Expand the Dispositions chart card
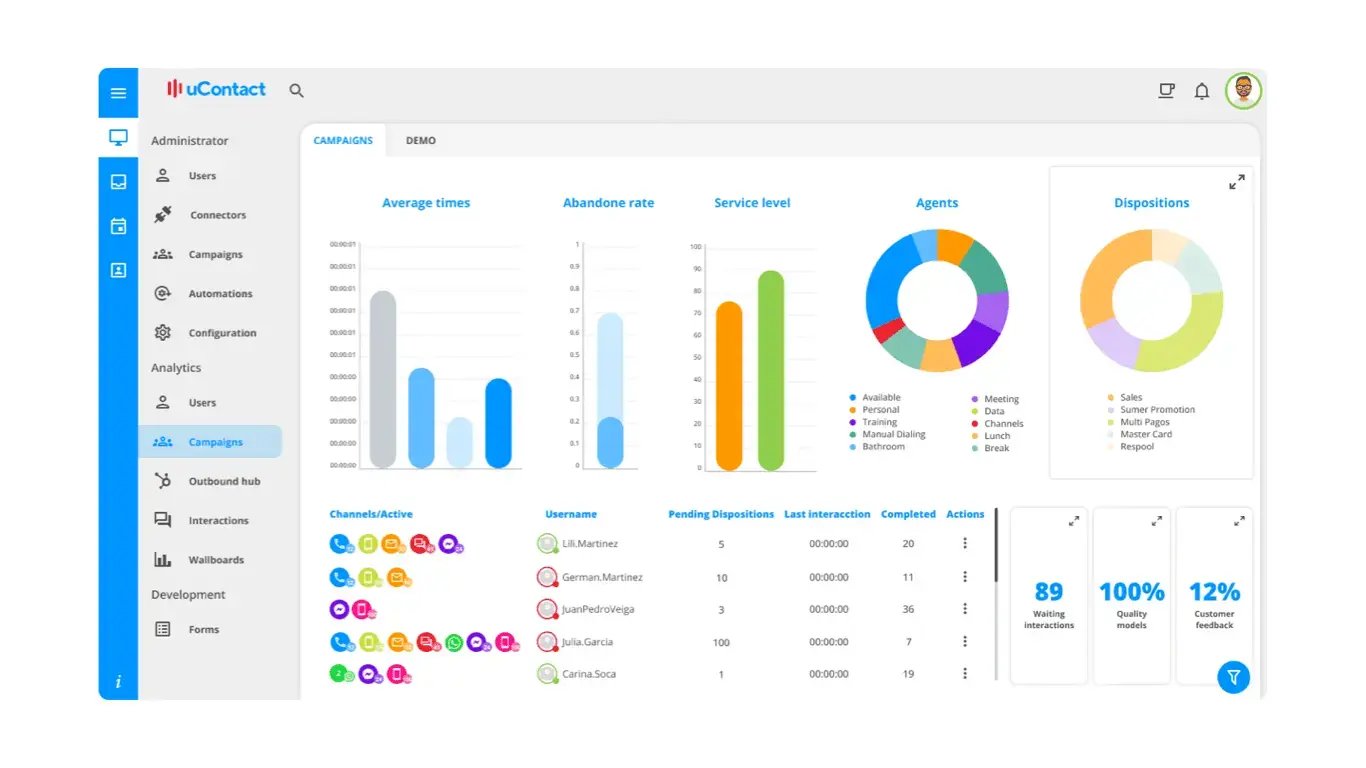Viewport: 1366px width, 768px height. tap(1237, 182)
